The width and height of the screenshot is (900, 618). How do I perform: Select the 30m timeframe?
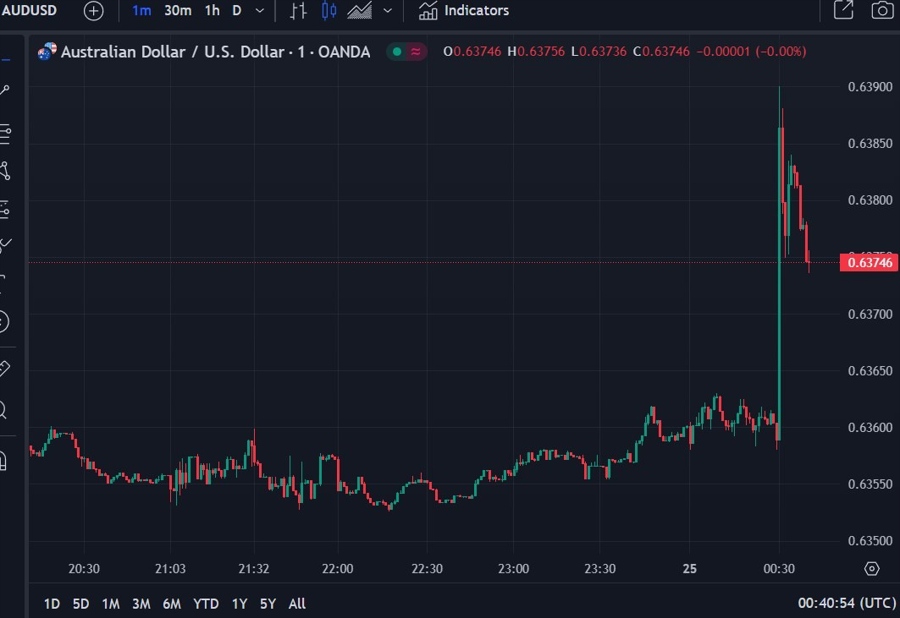click(x=178, y=10)
